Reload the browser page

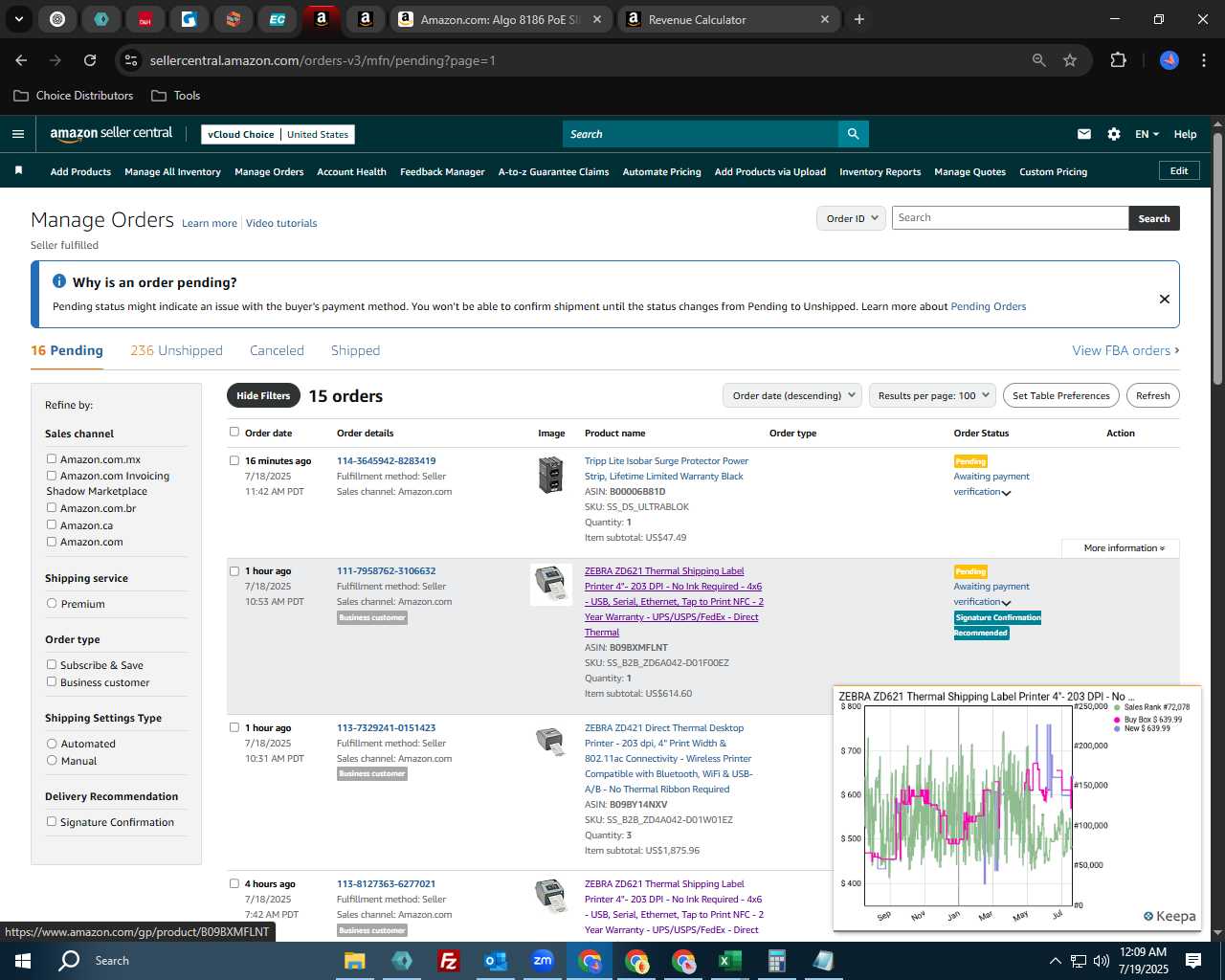[90, 60]
